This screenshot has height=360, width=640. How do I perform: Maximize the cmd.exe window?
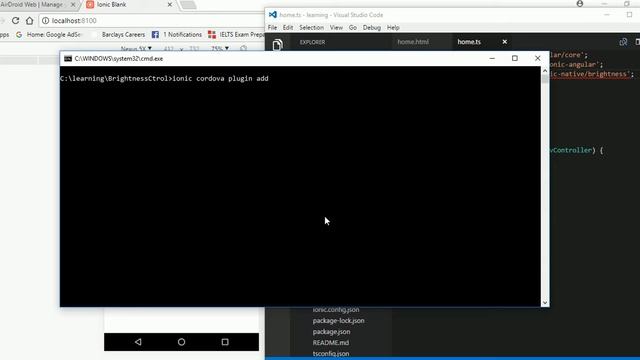[515, 58]
